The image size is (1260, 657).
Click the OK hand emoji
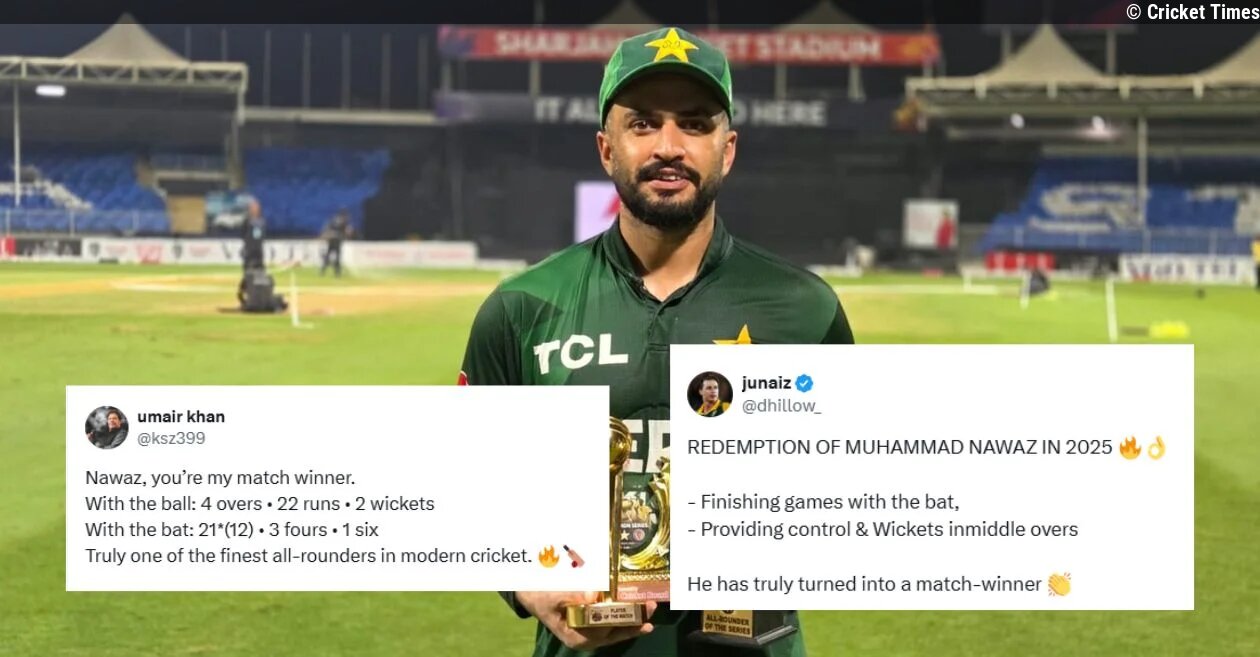click(1156, 447)
